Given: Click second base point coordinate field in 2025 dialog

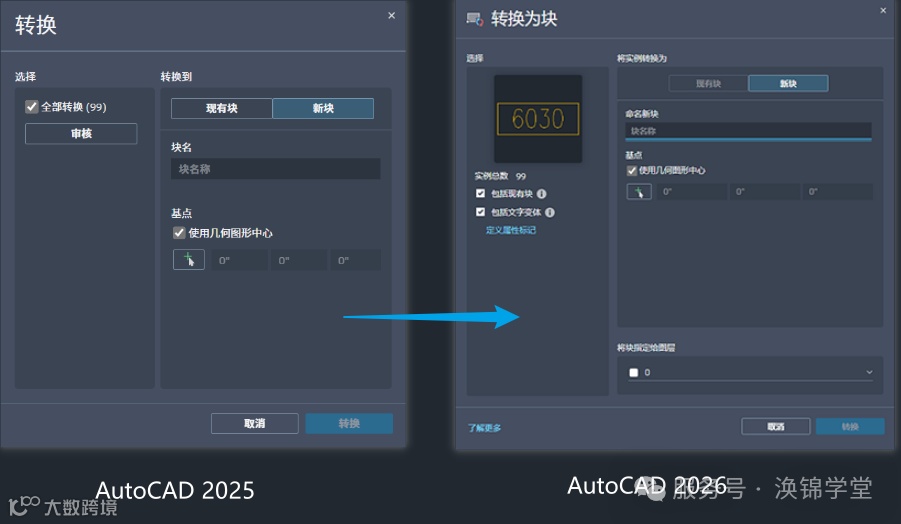Looking at the screenshot, I should pyautogui.click(x=299, y=260).
